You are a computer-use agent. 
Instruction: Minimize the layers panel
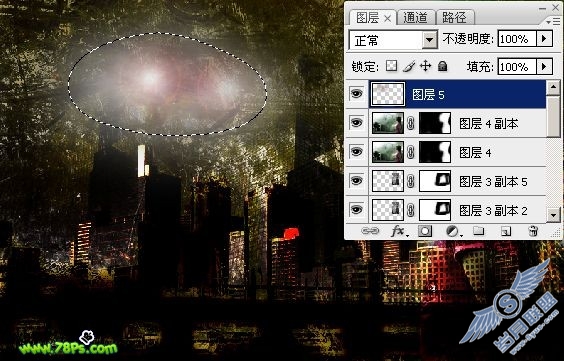coord(542,8)
